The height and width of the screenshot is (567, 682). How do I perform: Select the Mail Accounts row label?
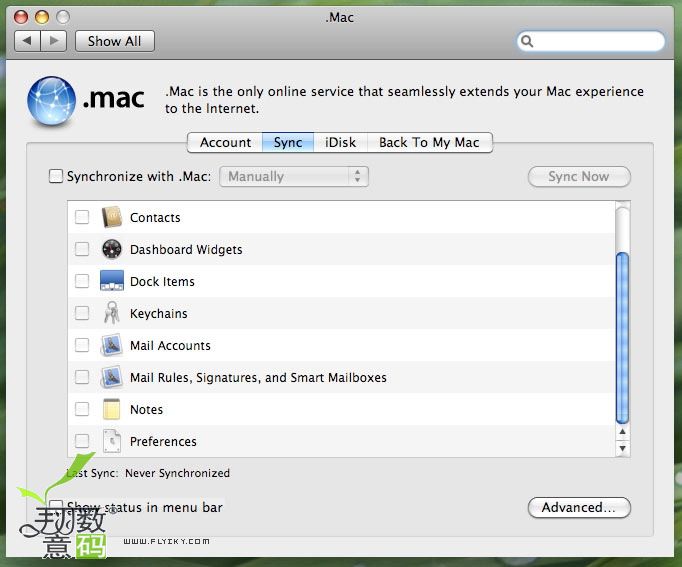[x=170, y=346]
